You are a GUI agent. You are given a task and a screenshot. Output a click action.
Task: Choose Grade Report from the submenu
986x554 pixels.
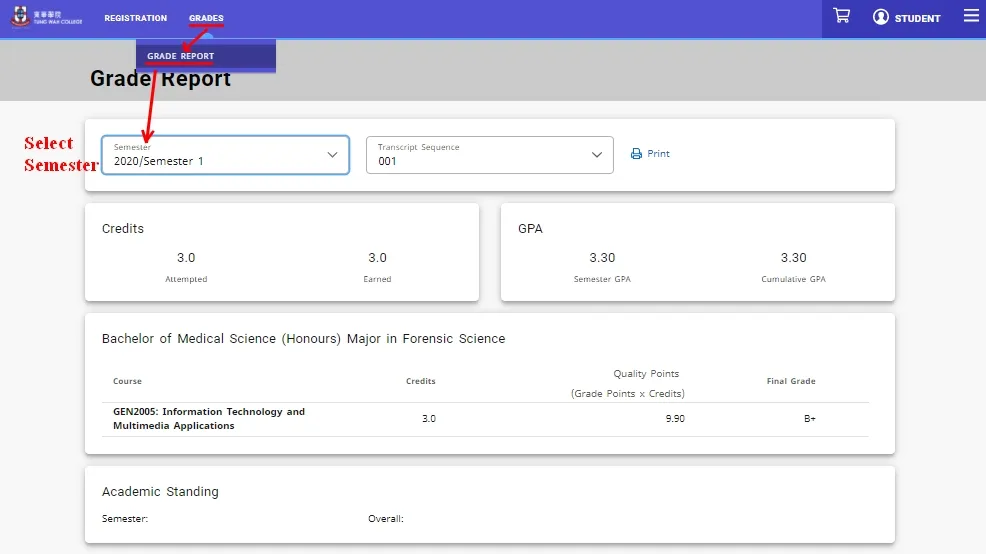click(181, 56)
